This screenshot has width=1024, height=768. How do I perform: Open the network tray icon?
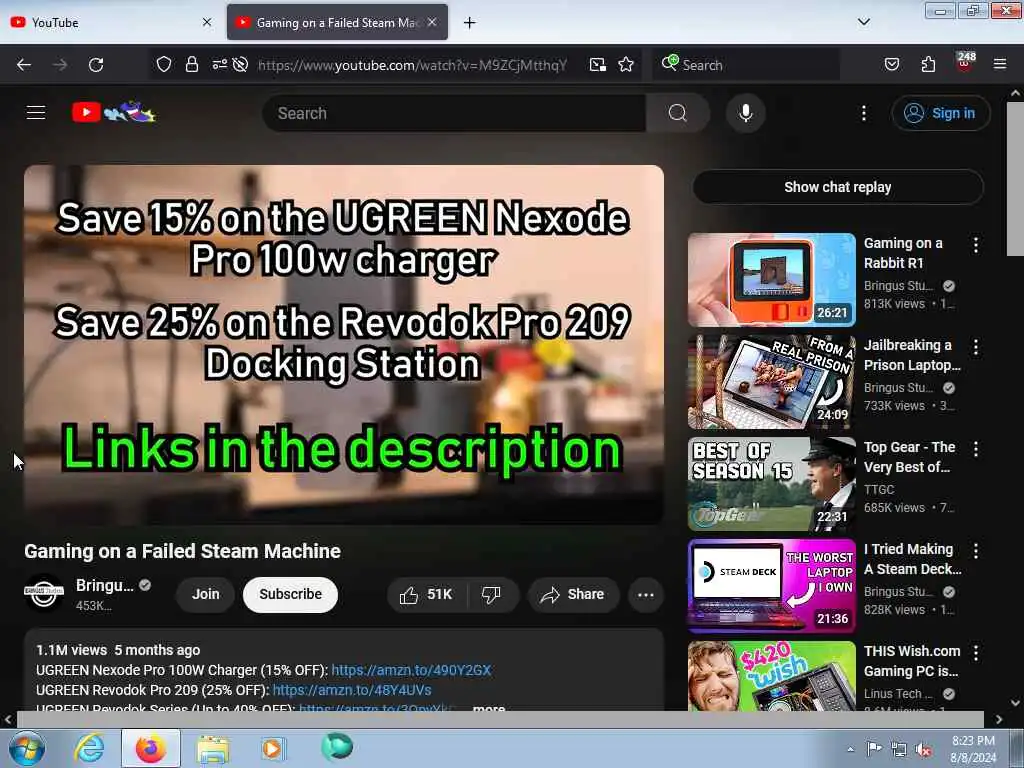899,750
